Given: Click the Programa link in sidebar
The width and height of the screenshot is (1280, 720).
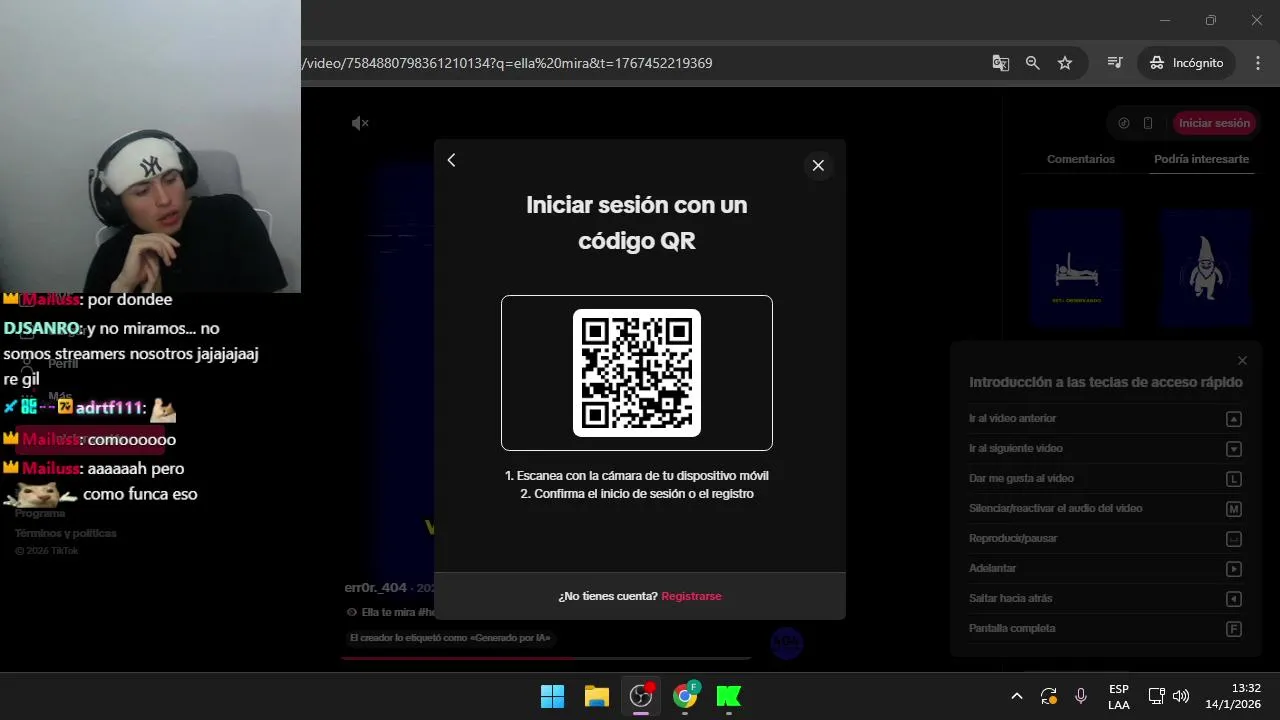Looking at the screenshot, I should click(40, 513).
